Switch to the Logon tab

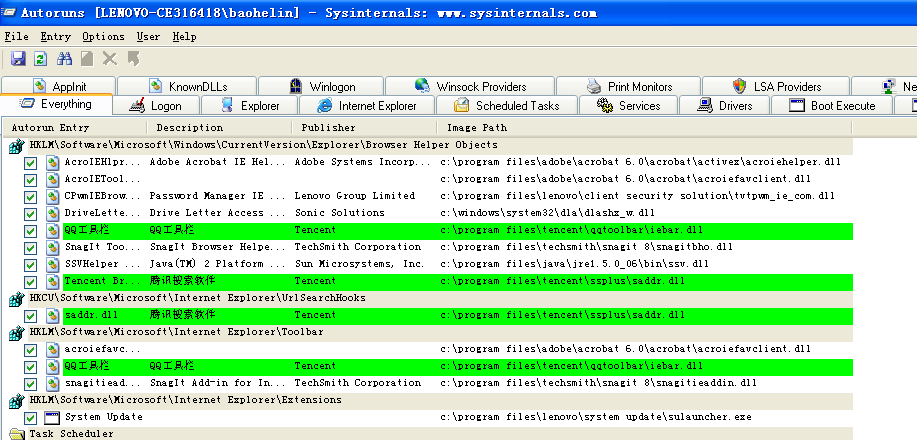(156, 106)
